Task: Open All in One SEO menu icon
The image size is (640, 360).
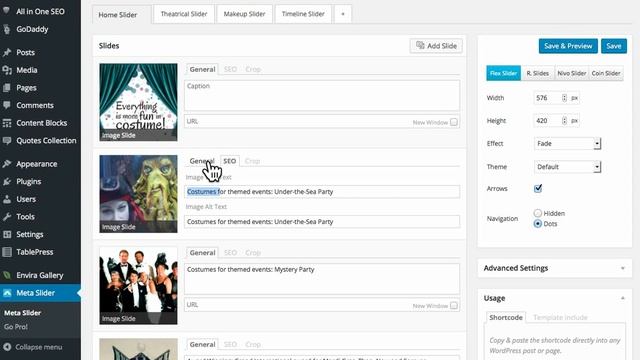Action: coord(7,11)
